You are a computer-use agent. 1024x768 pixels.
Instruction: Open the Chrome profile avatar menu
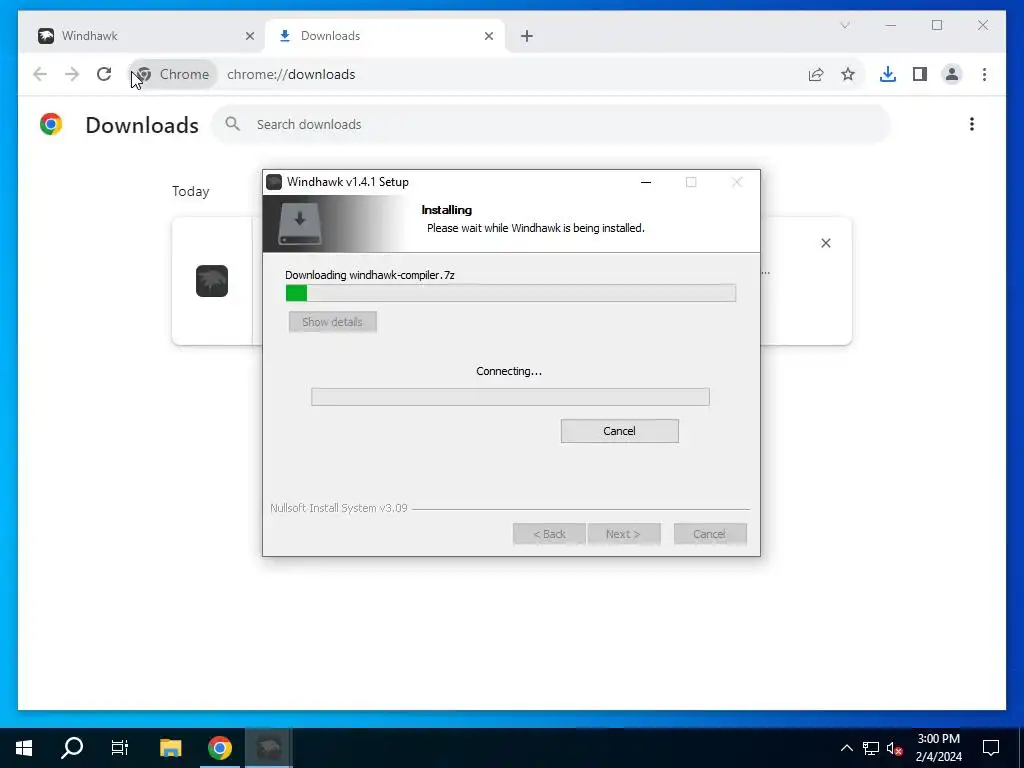[952, 74]
